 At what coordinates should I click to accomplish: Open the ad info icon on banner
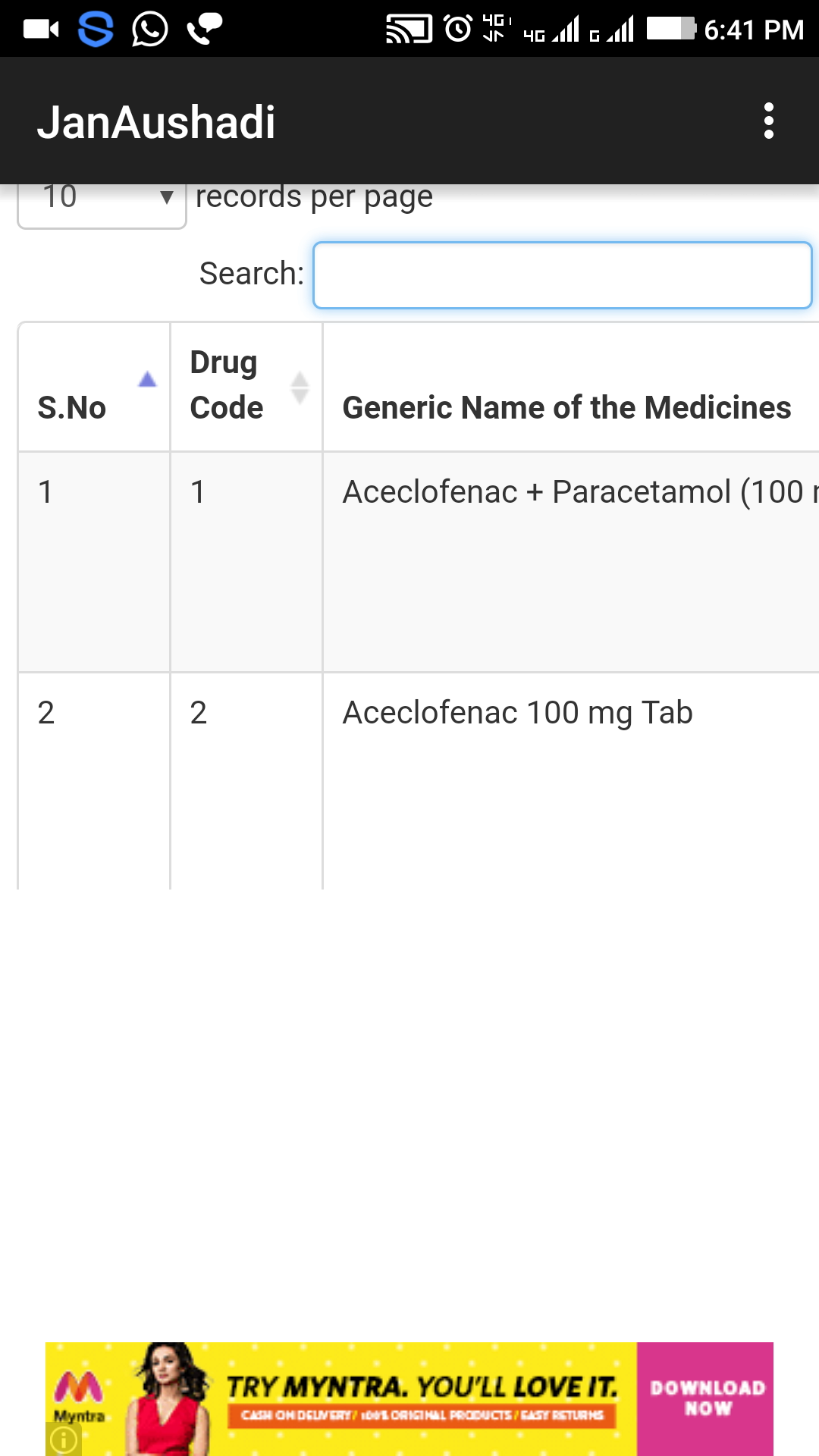click(x=64, y=1439)
